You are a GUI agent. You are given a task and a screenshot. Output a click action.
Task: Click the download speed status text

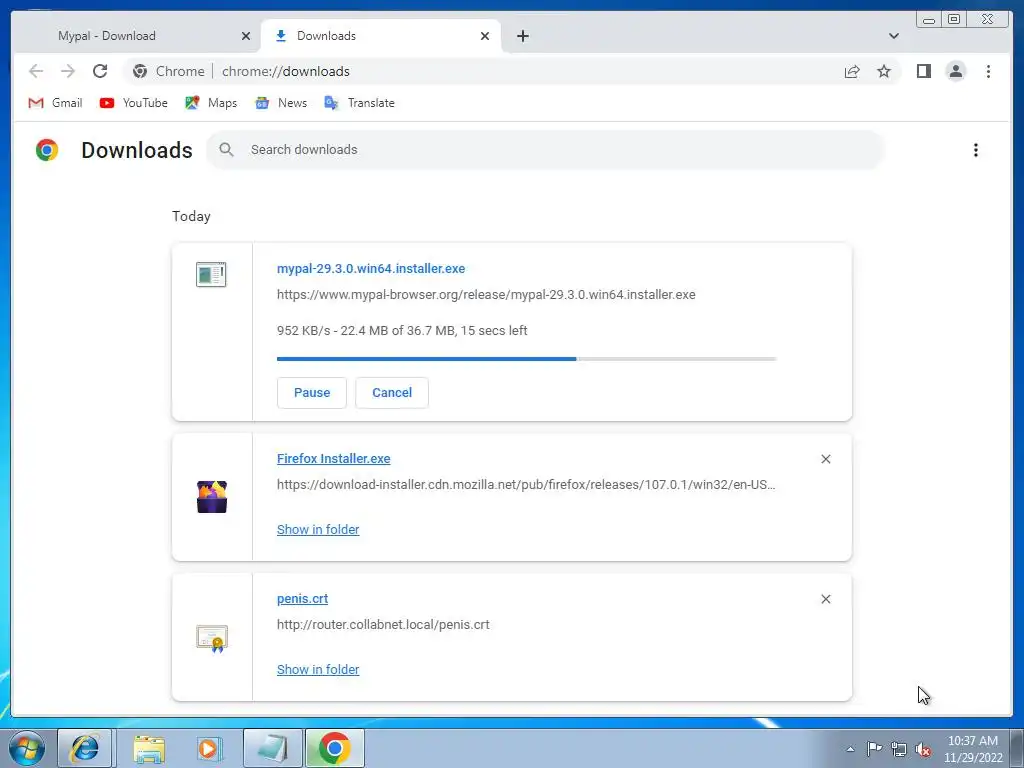(402, 330)
